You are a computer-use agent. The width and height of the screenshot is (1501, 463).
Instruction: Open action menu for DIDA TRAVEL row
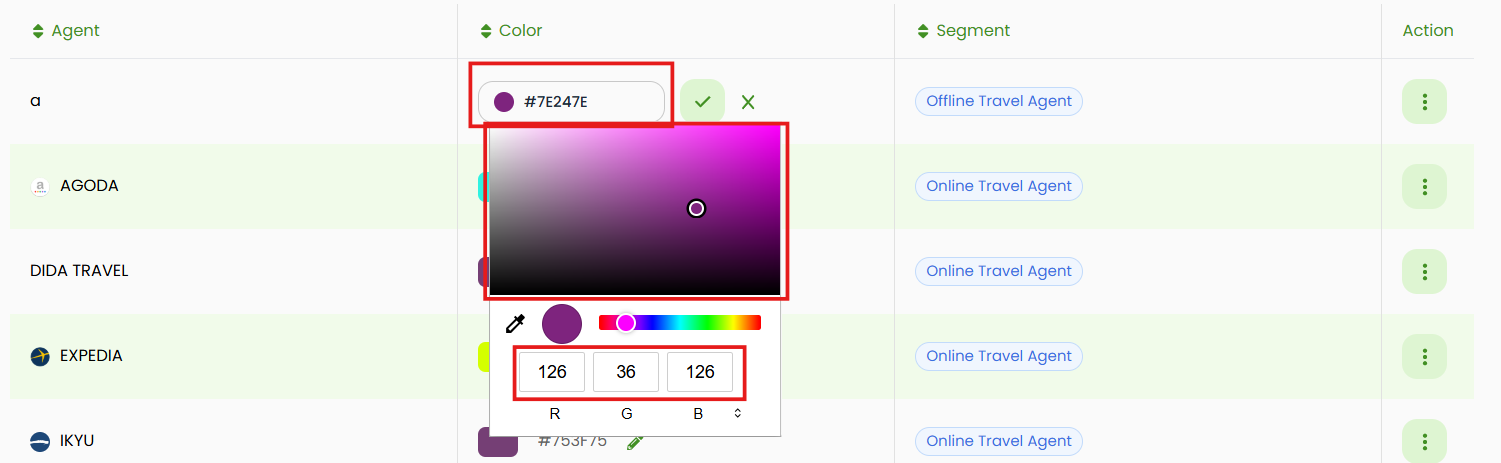[1424, 271]
